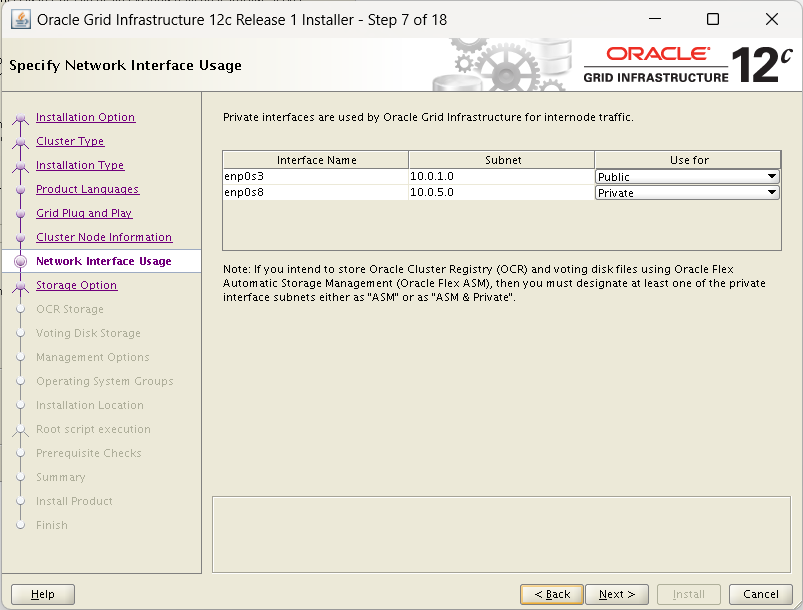Click the Next button
The image size is (803, 610).
(x=617, y=594)
